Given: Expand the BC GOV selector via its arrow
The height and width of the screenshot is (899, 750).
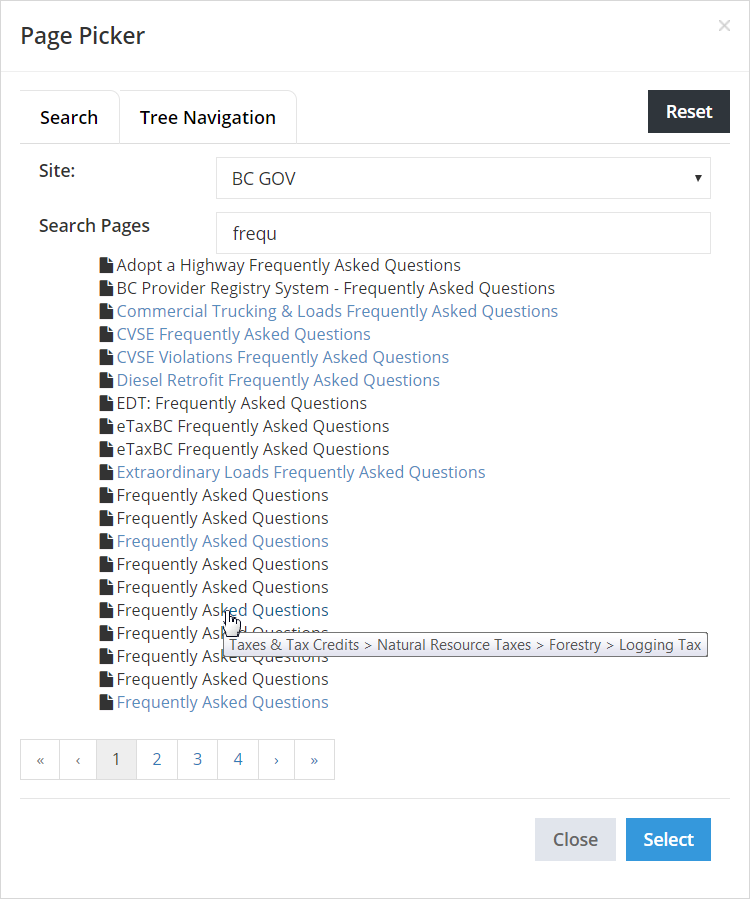Looking at the screenshot, I should pos(698,178).
